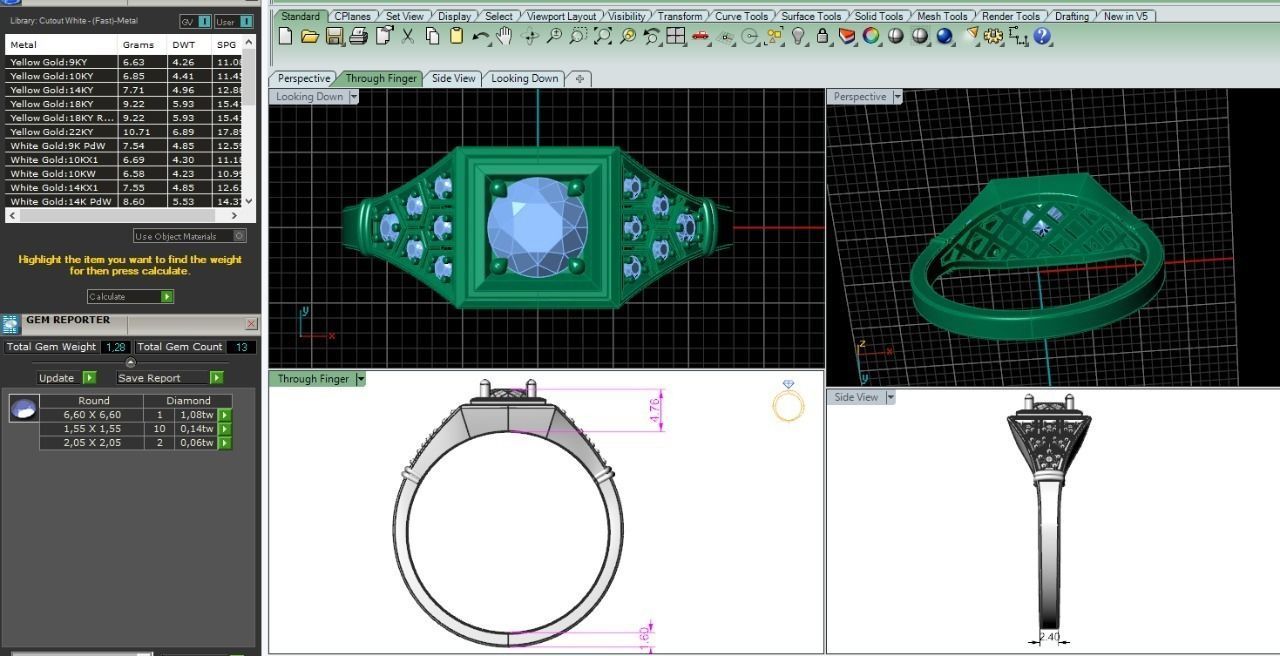The width and height of the screenshot is (1280, 656).
Task: Click the Paste clipboard icon
Action: click(x=456, y=36)
